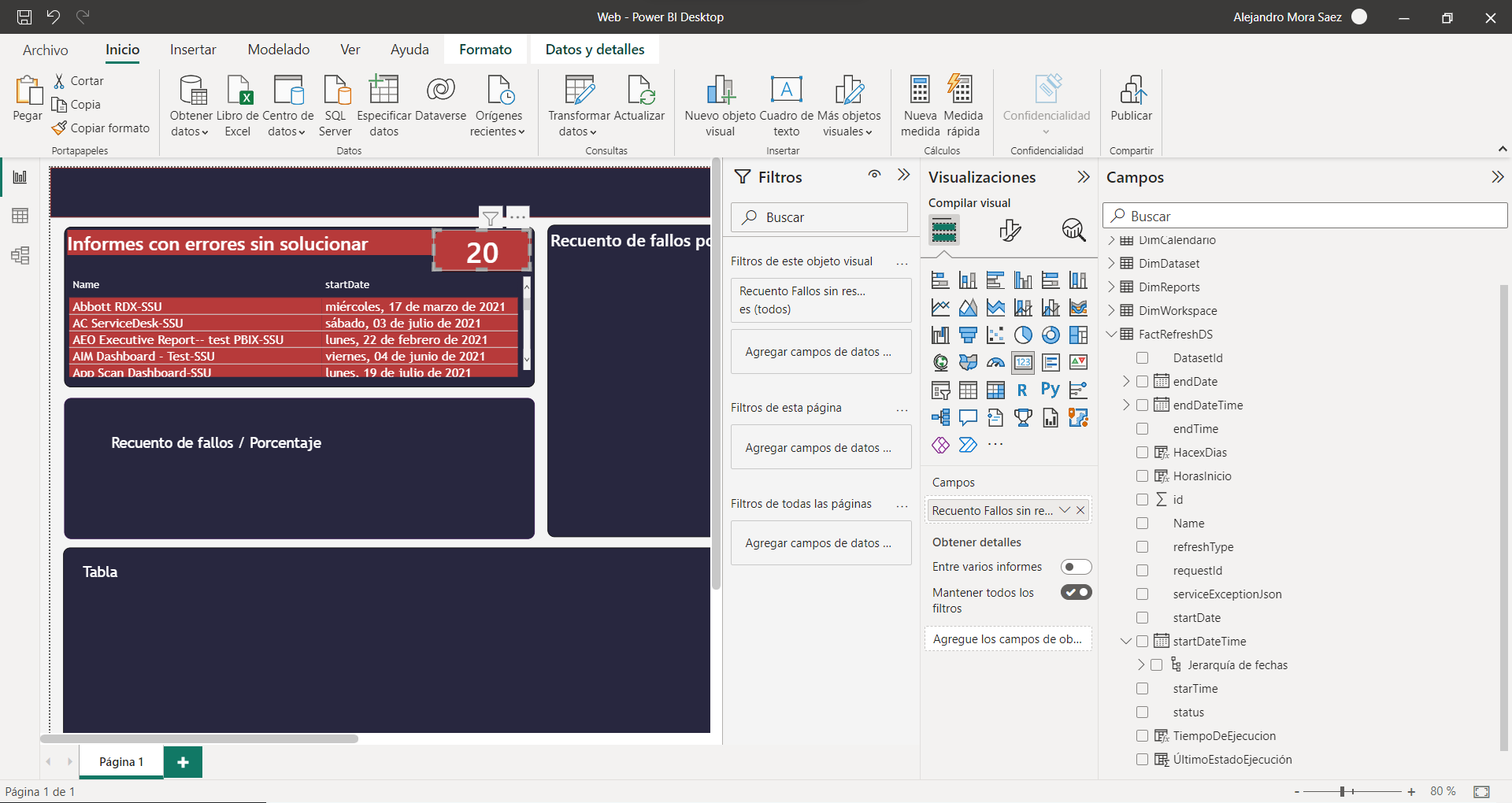Open Transformar datos query editor

[x=579, y=91]
